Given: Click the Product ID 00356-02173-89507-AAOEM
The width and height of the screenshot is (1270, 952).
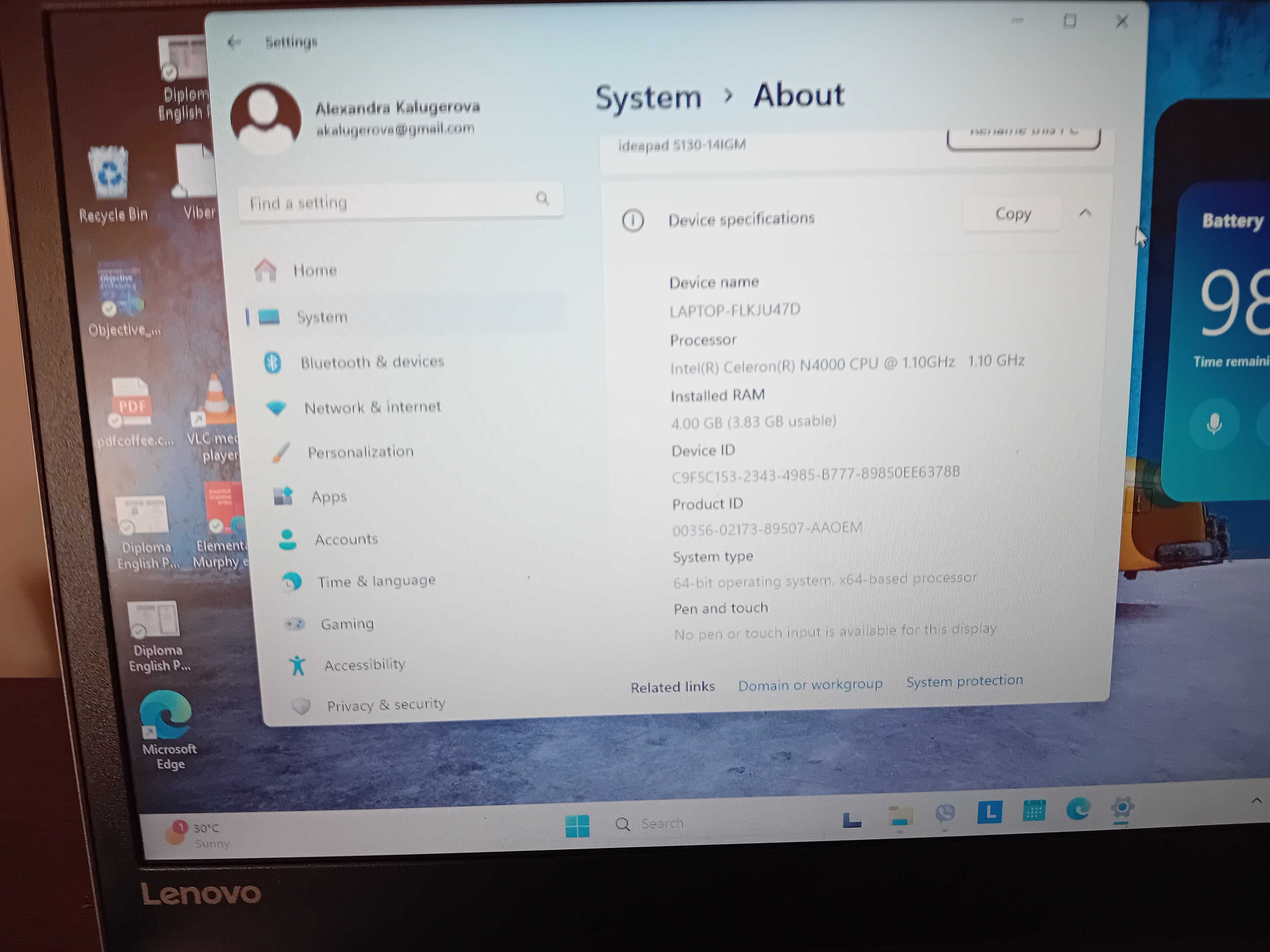Looking at the screenshot, I should (x=767, y=529).
